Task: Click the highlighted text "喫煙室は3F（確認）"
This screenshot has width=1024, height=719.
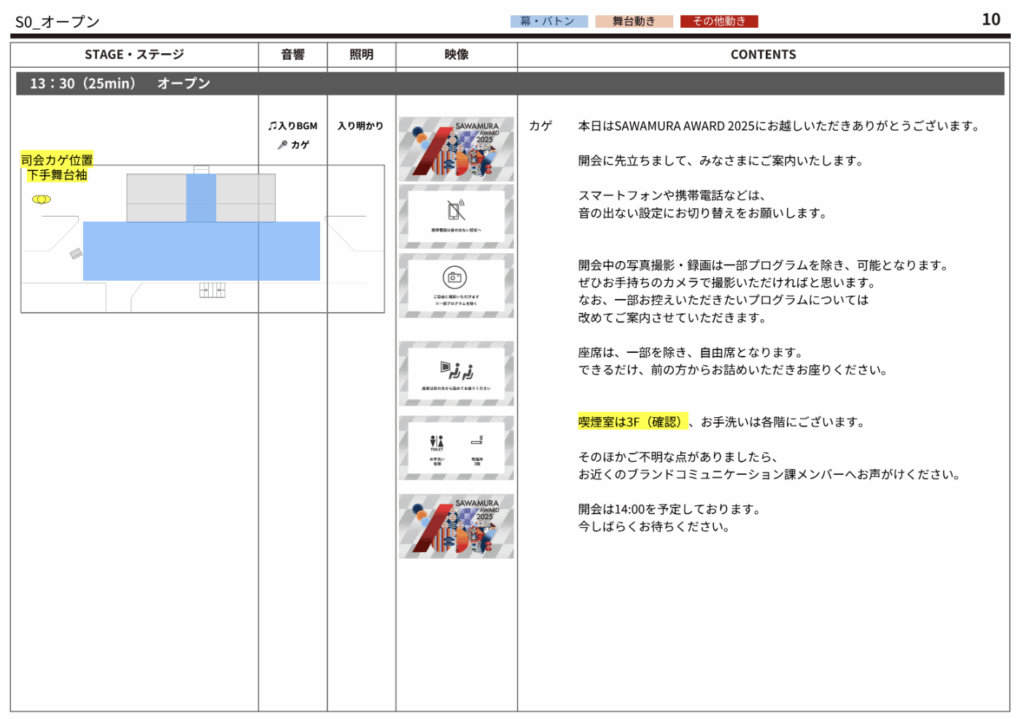Action: click(632, 422)
